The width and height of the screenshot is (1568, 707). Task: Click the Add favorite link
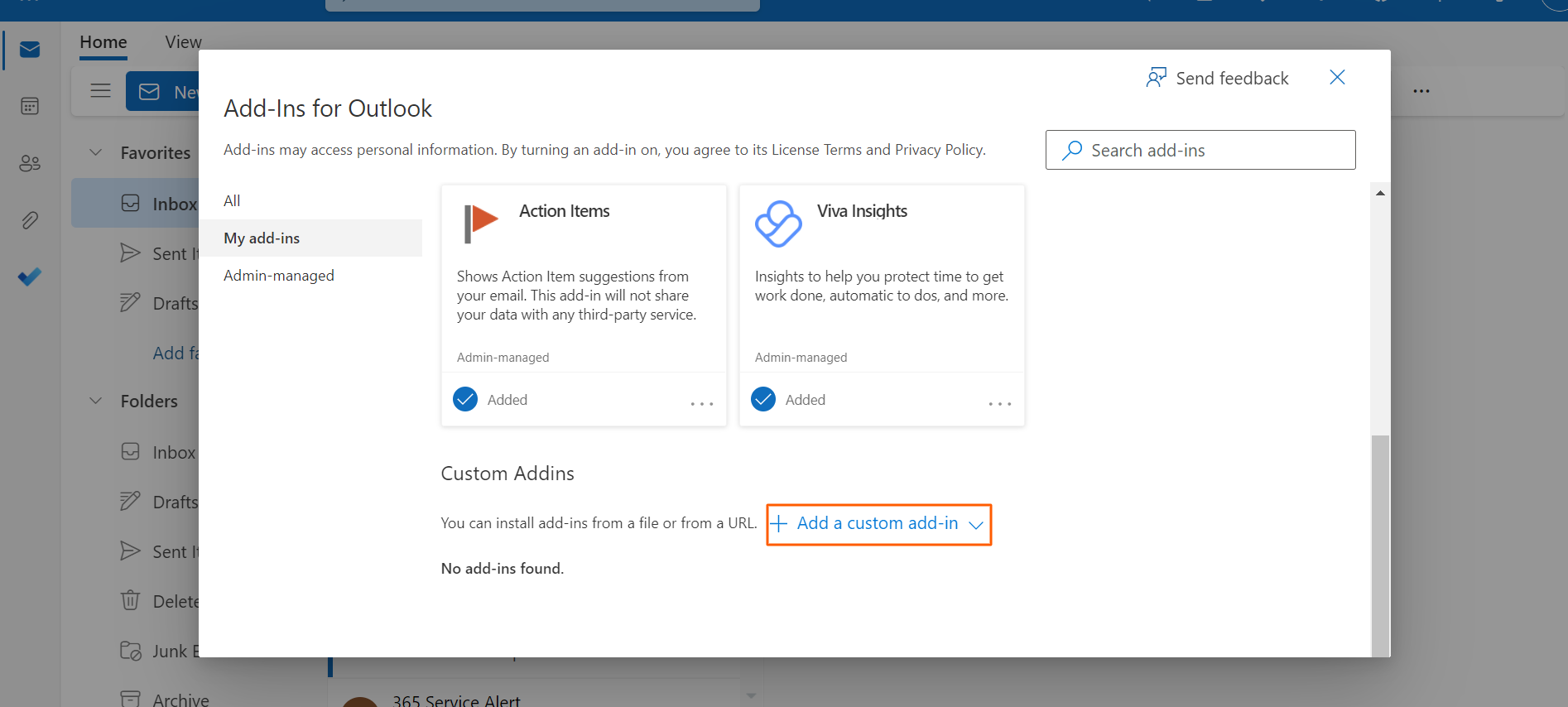176,353
